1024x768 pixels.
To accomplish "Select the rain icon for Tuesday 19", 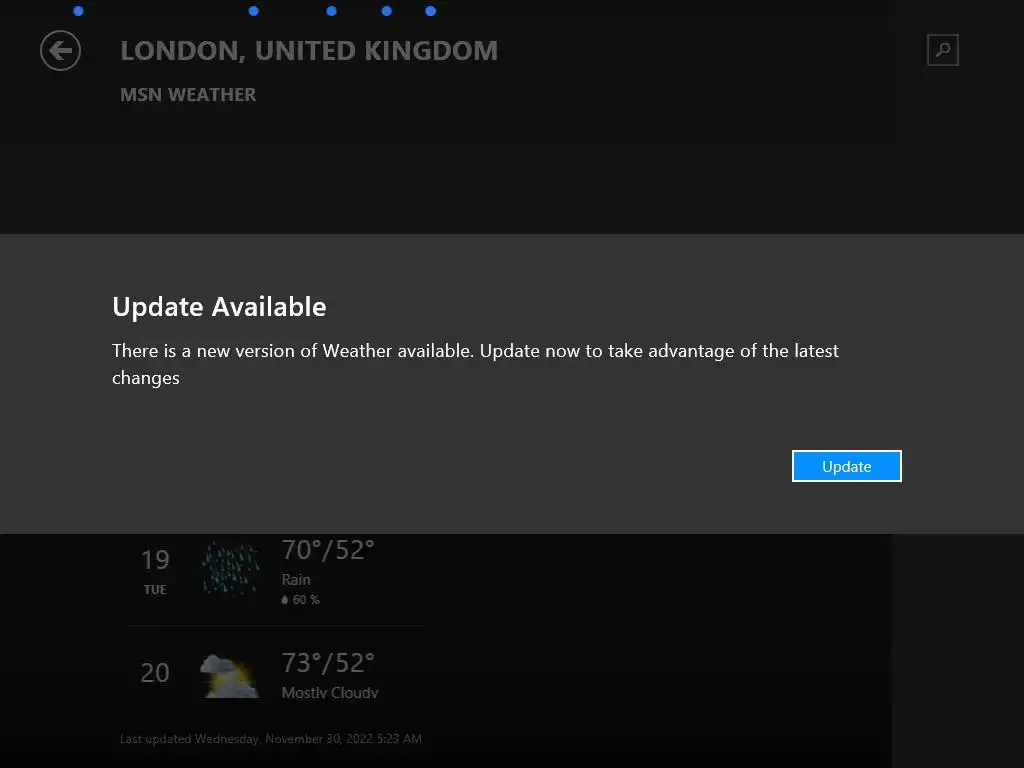I will pos(230,568).
